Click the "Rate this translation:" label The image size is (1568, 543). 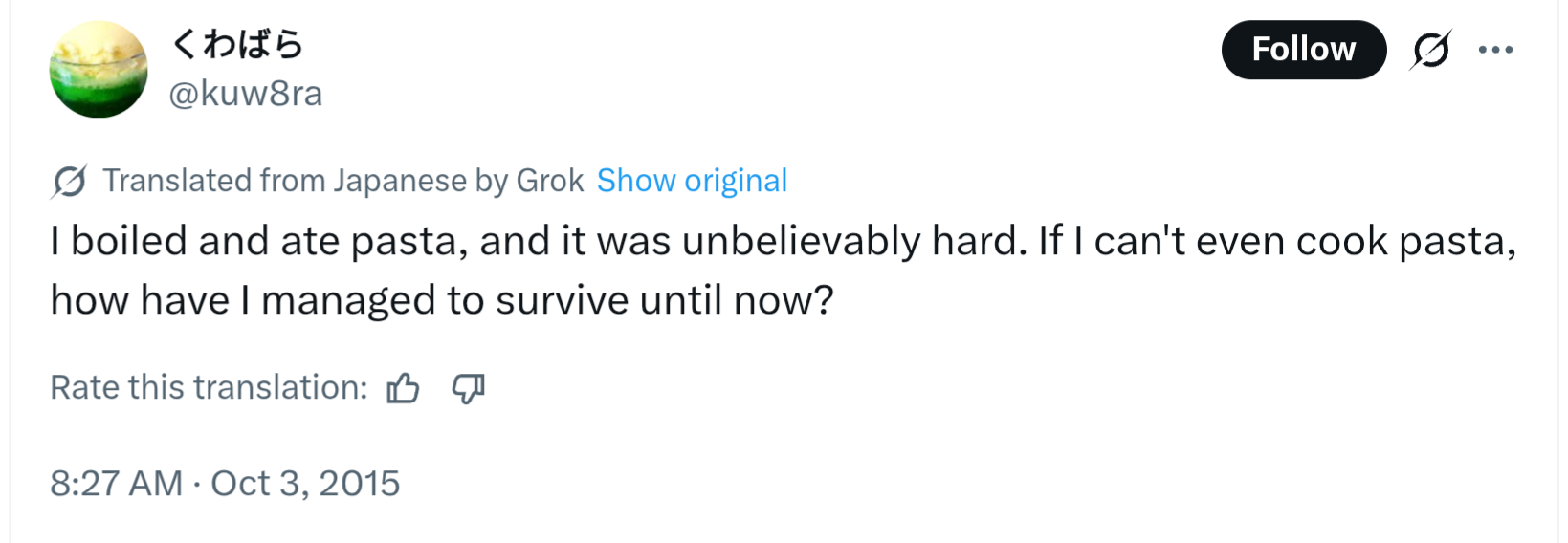209,387
